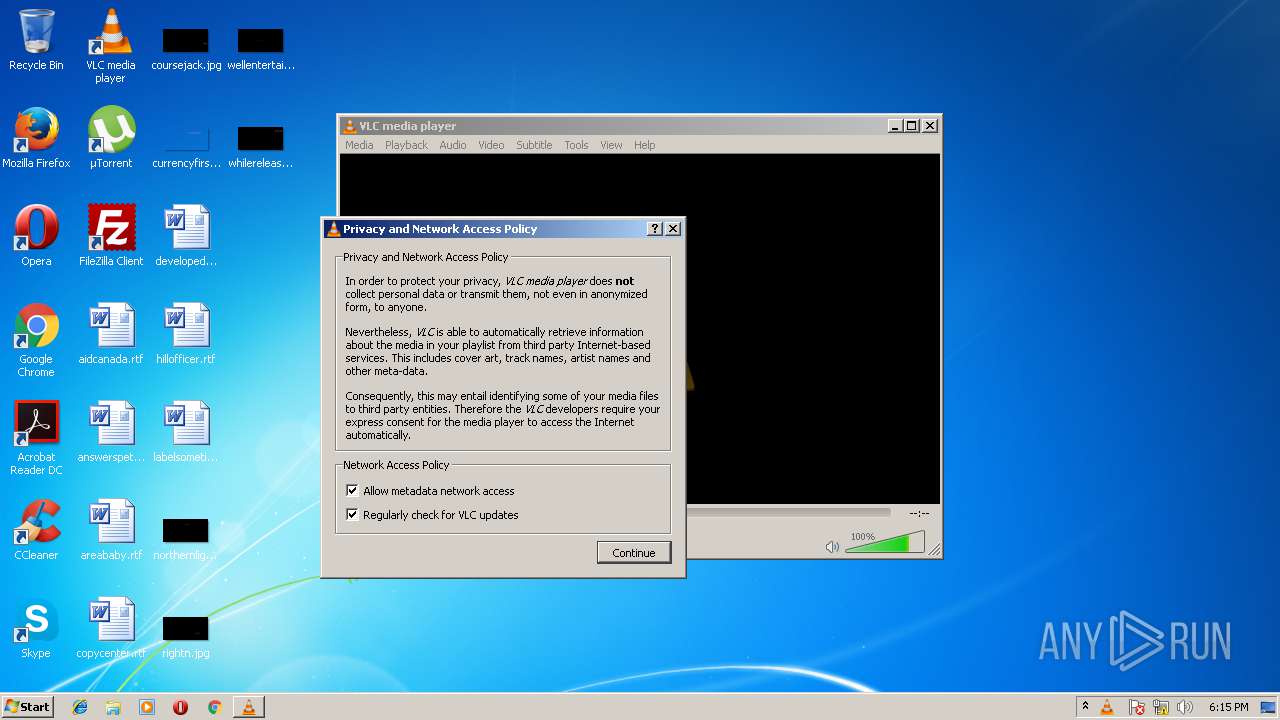The height and width of the screenshot is (720, 1280).
Task: Open Windows Explorer from taskbar
Action: click(113, 707)
